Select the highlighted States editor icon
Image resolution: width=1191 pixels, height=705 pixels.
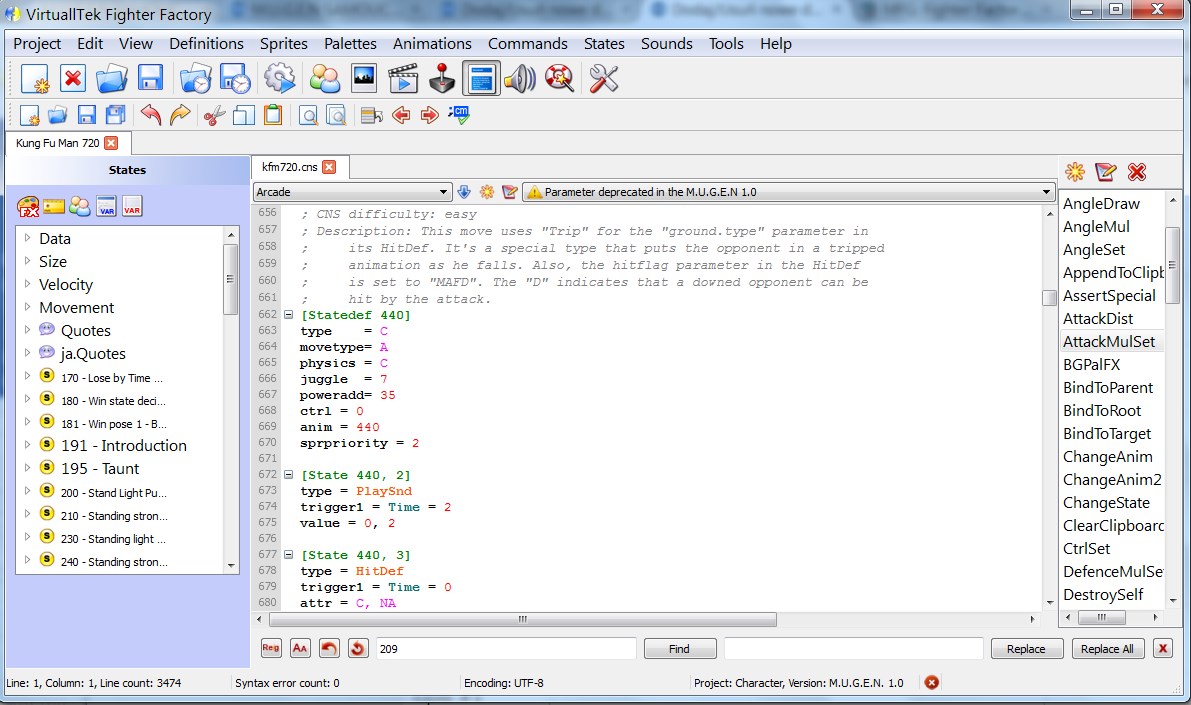(x=482, y=79)
